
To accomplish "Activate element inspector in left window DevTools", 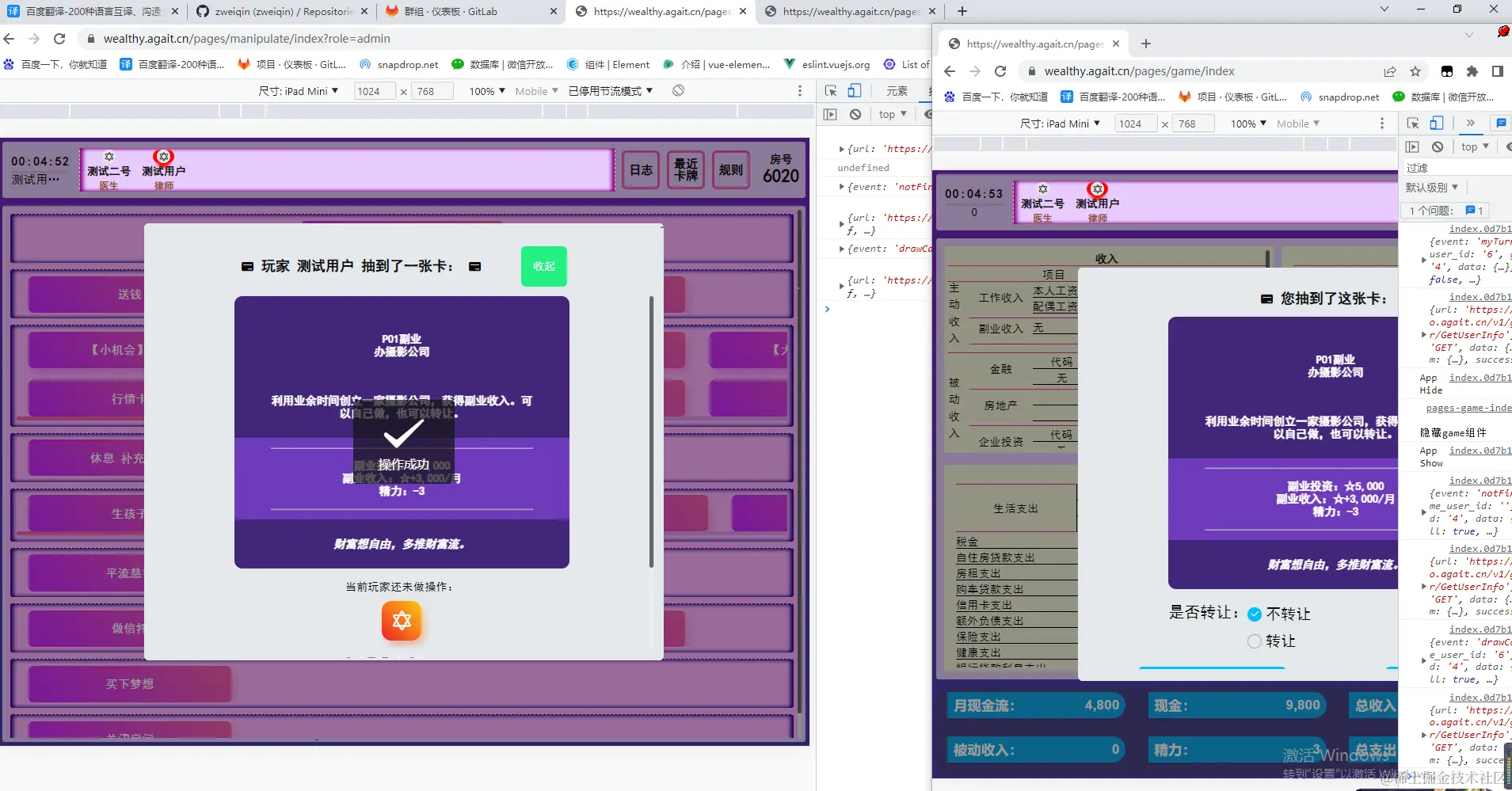I will (831, 91).
